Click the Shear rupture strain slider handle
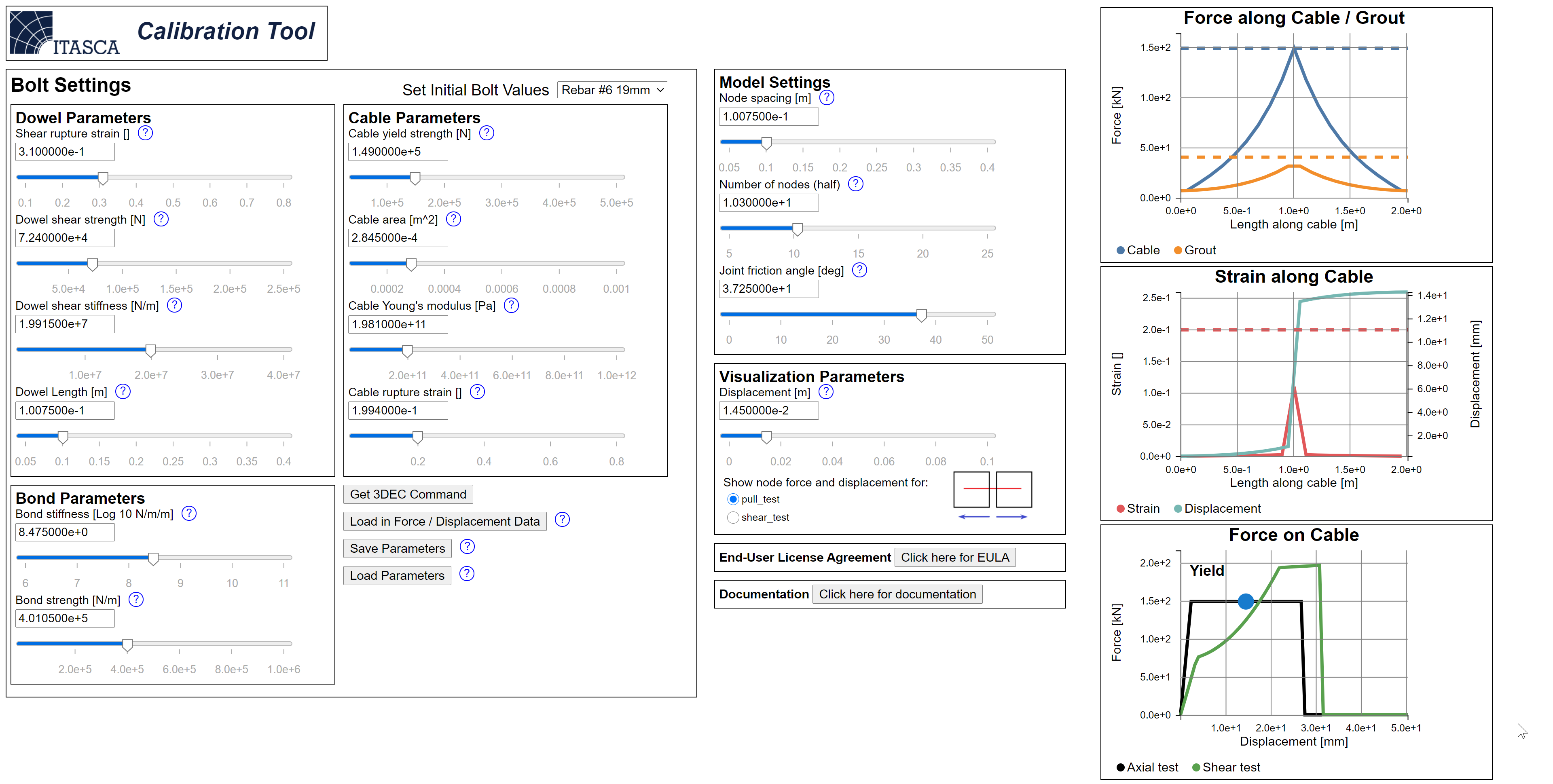Screen dimensions: 1553x784 click(103, 178)
